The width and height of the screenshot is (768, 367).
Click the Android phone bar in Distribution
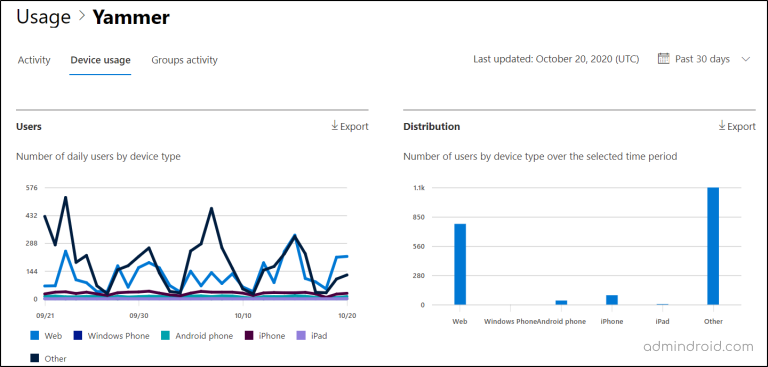click(561, 302)
